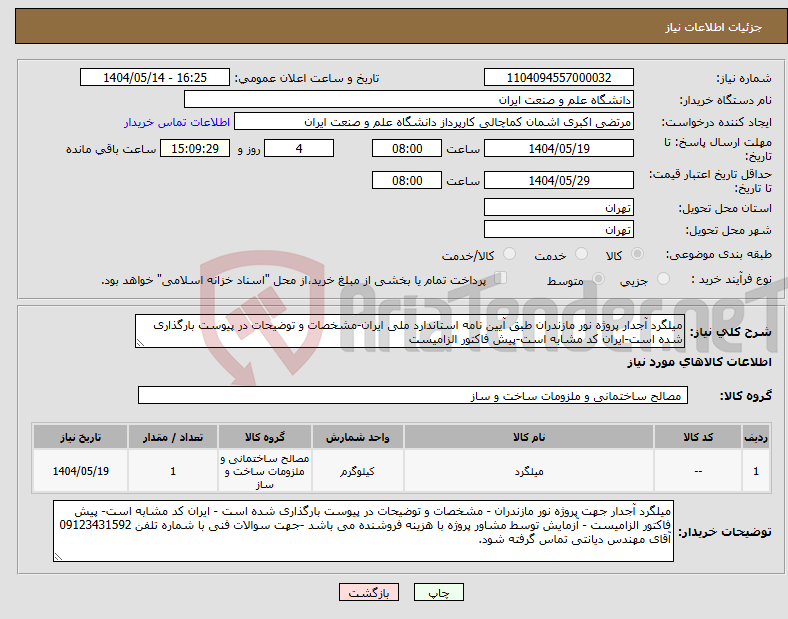Viewport: 788px width, 619px height.
Task: Click the announcement date field 1404/05/14 - 16:25
Action: point(155,77)
